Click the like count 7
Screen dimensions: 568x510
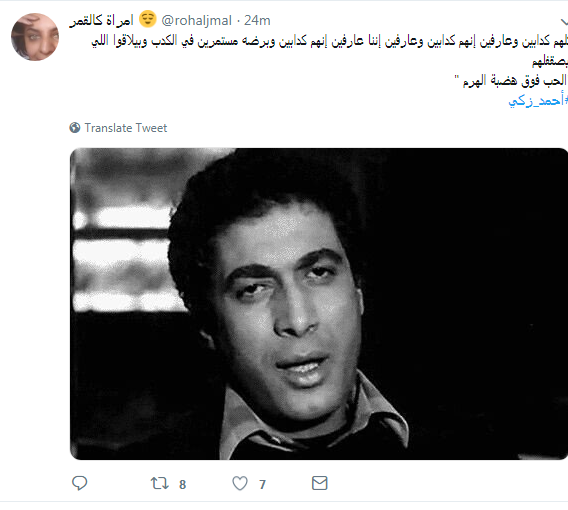coord(263,485)
